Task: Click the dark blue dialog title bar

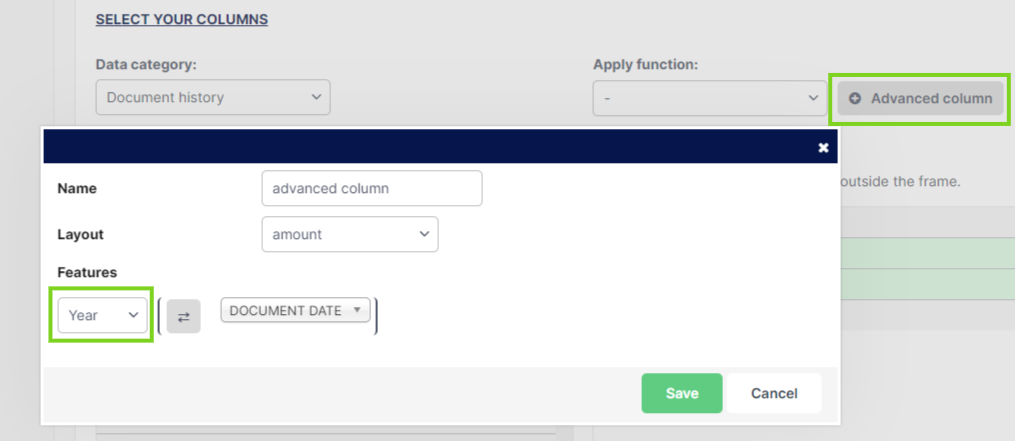Action: [x=440, y=146]
